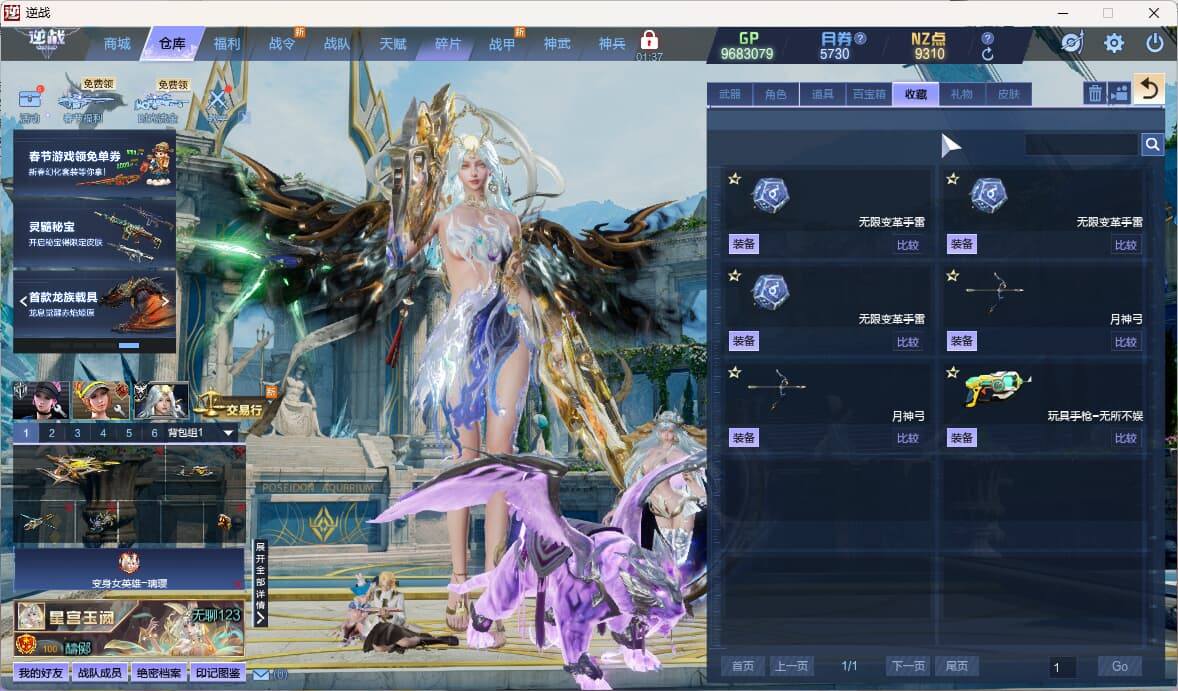Toggle favorite star on right-column 月神弓

953,276
